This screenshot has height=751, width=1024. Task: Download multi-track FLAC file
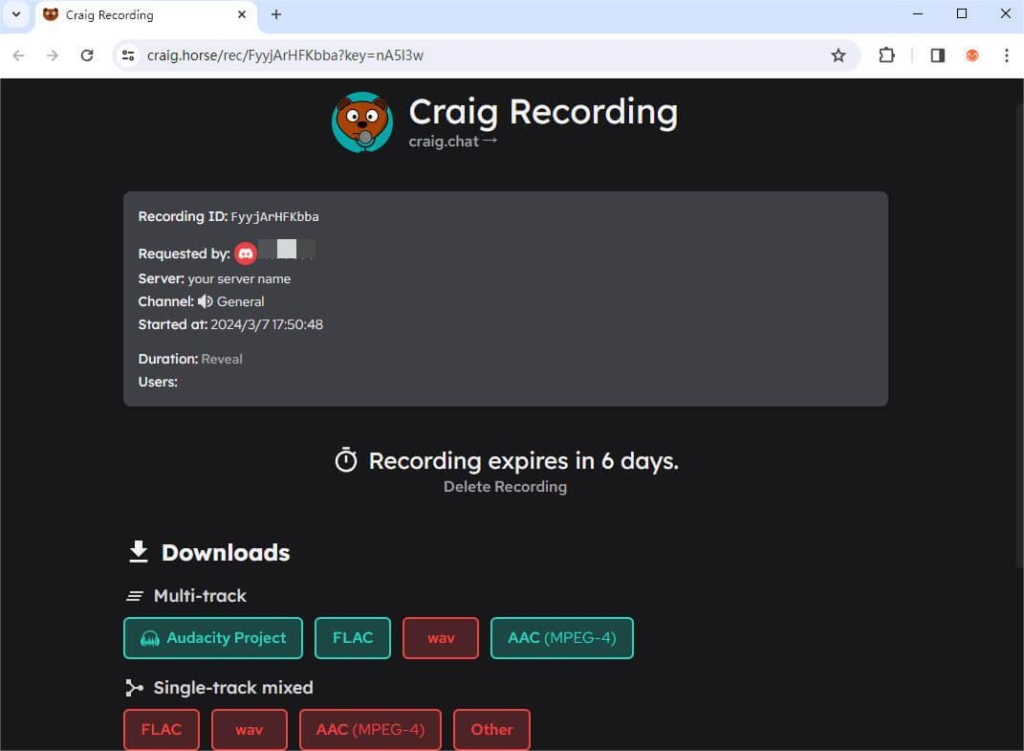[352, 638]
